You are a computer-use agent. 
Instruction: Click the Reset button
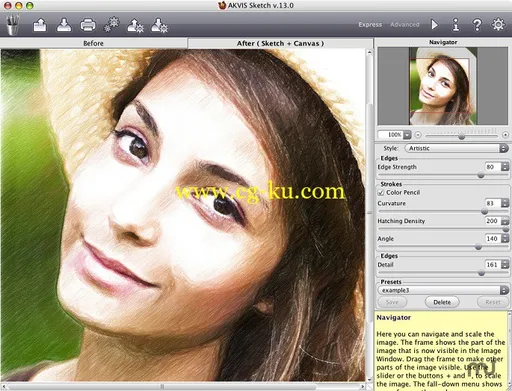[493, 302]
